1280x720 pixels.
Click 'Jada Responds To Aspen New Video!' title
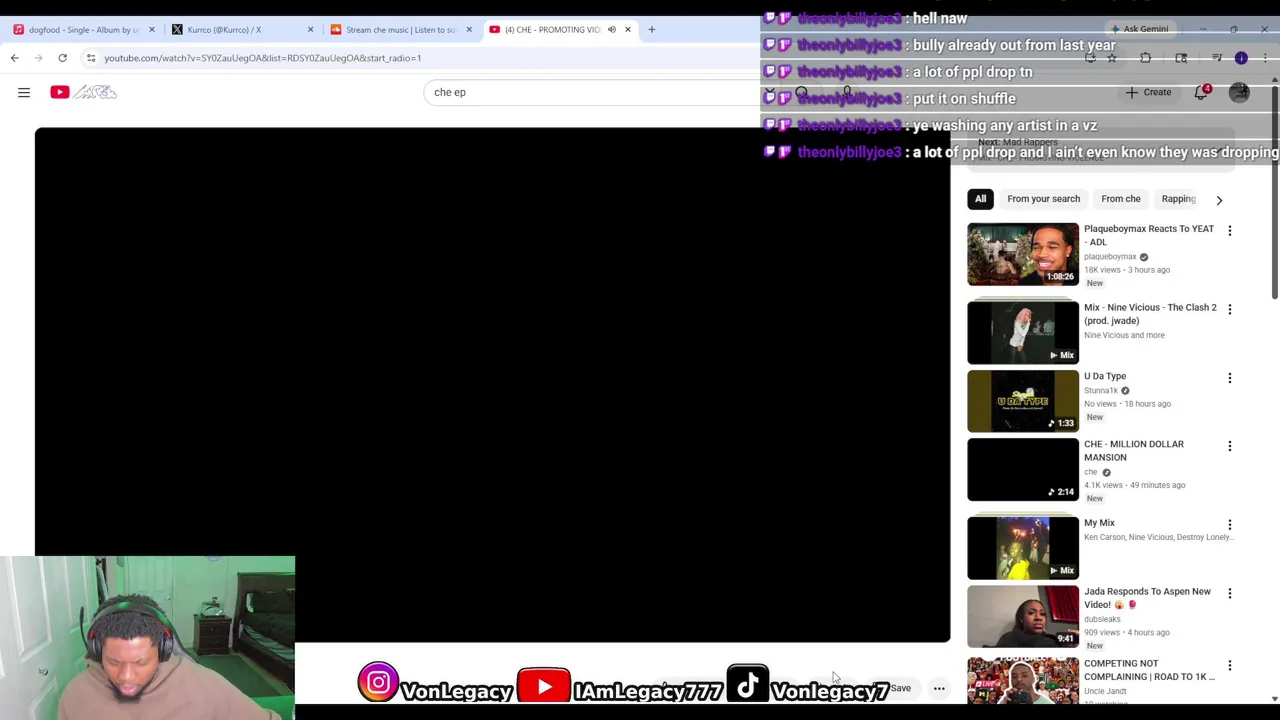coord(1147,598)
